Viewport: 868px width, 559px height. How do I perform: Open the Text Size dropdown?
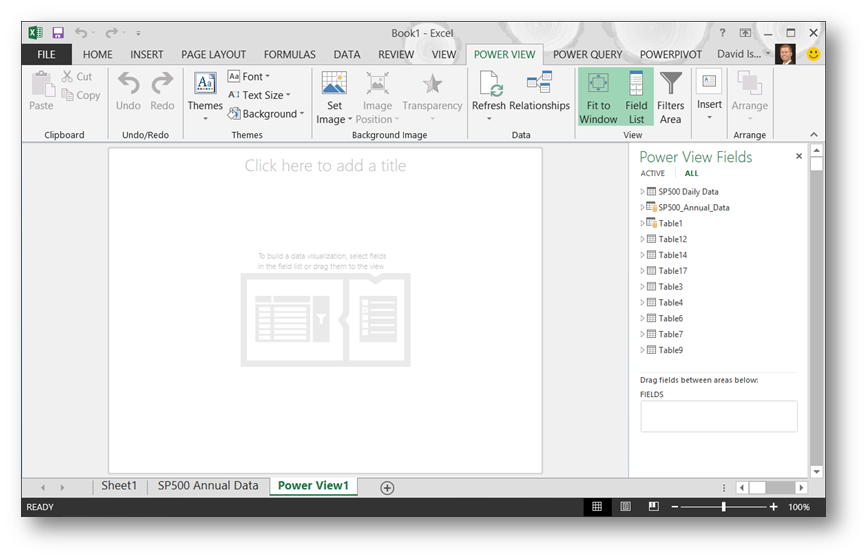point(259,95)
